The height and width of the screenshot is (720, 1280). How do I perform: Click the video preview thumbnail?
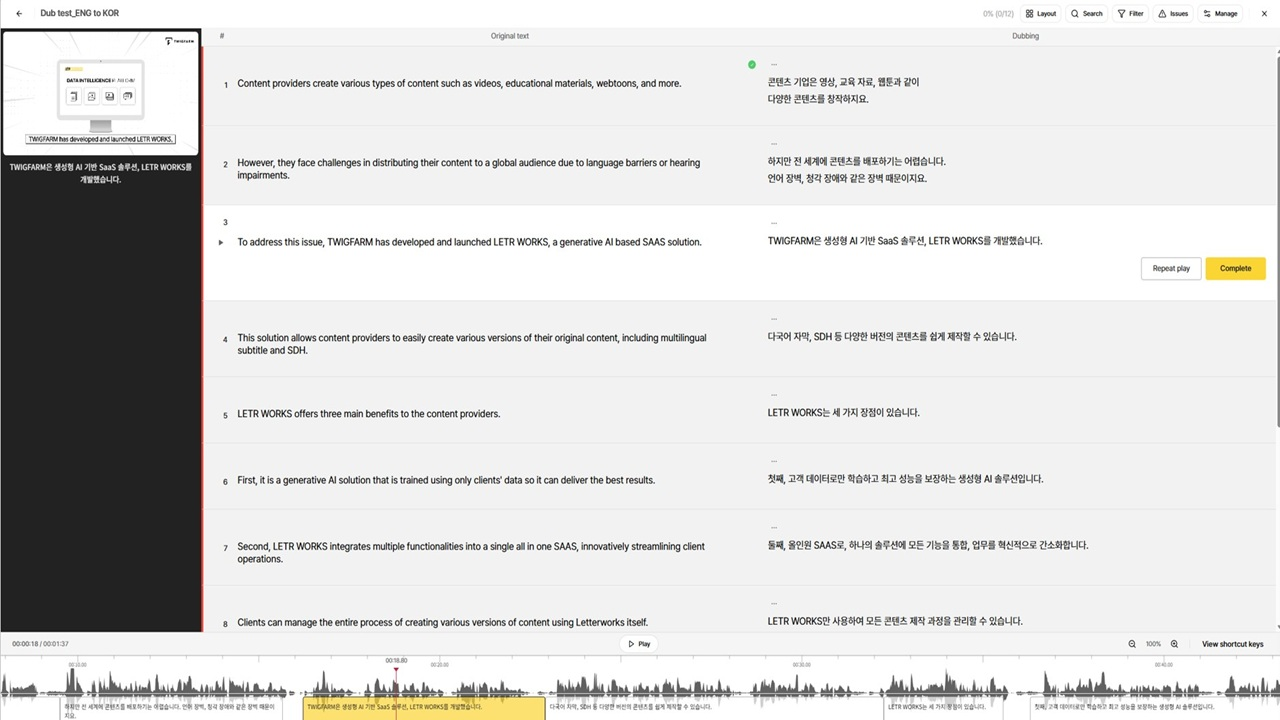(x=100, y=92)
